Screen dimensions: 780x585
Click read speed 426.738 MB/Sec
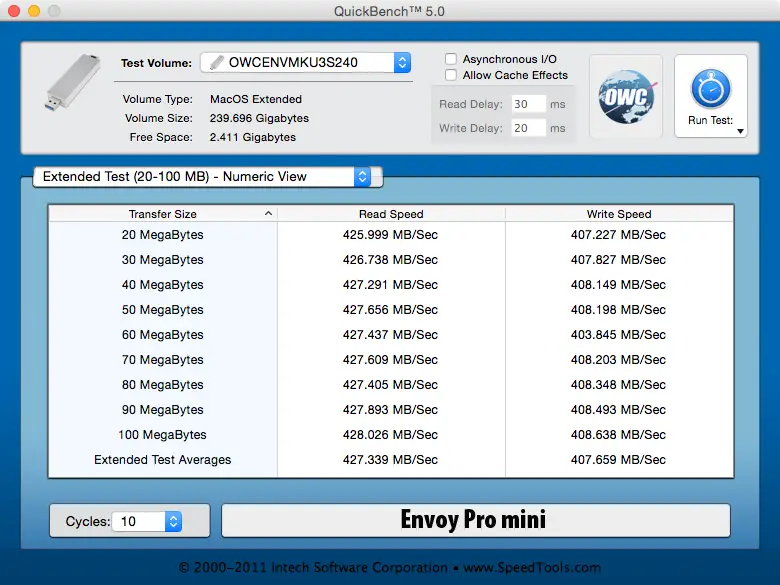390,260
